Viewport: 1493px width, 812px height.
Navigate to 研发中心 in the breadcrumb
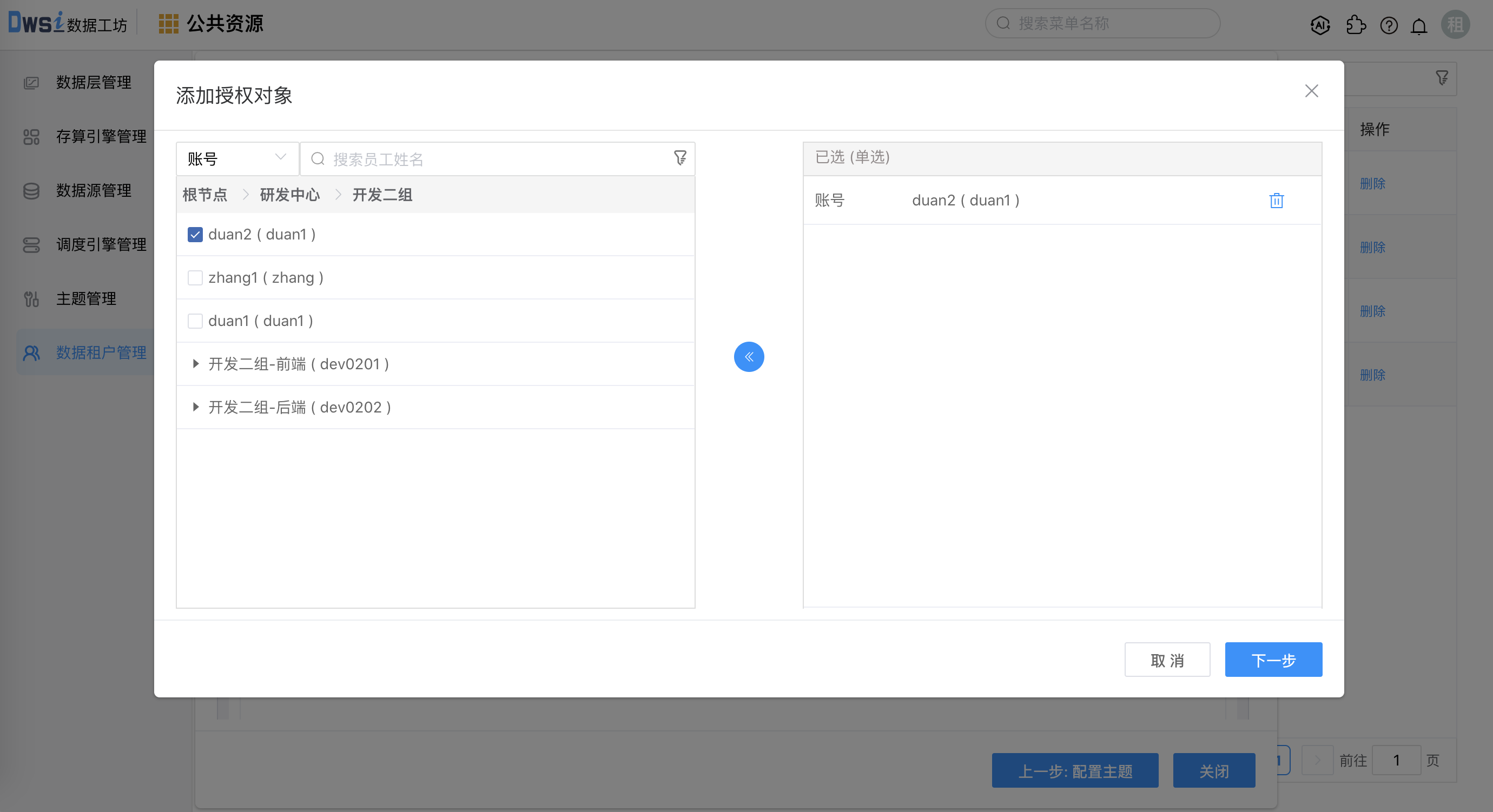[289, 195]
